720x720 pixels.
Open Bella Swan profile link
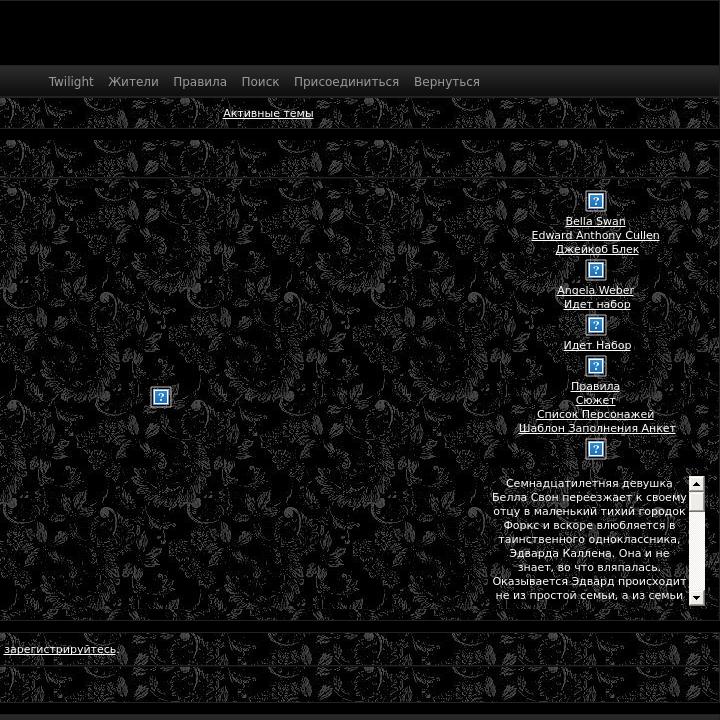pyautogui.click(x=595, y=221)
